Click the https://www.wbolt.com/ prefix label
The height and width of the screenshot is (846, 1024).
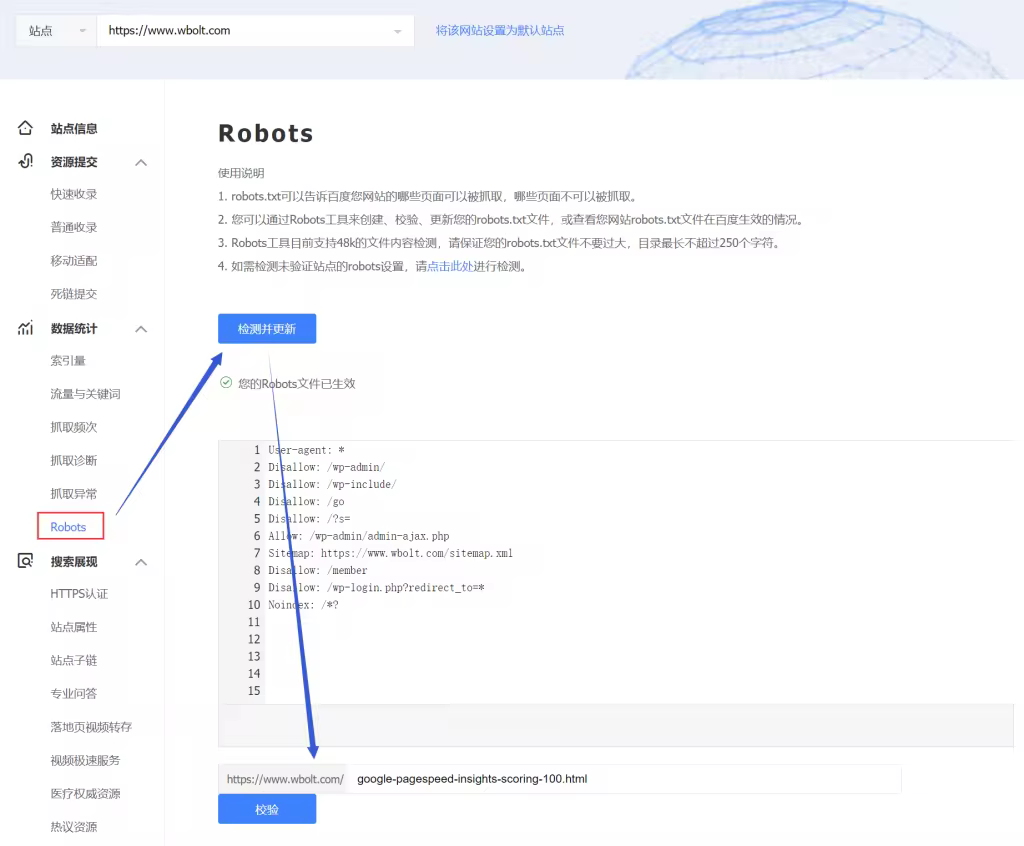(x=285, y=779)
